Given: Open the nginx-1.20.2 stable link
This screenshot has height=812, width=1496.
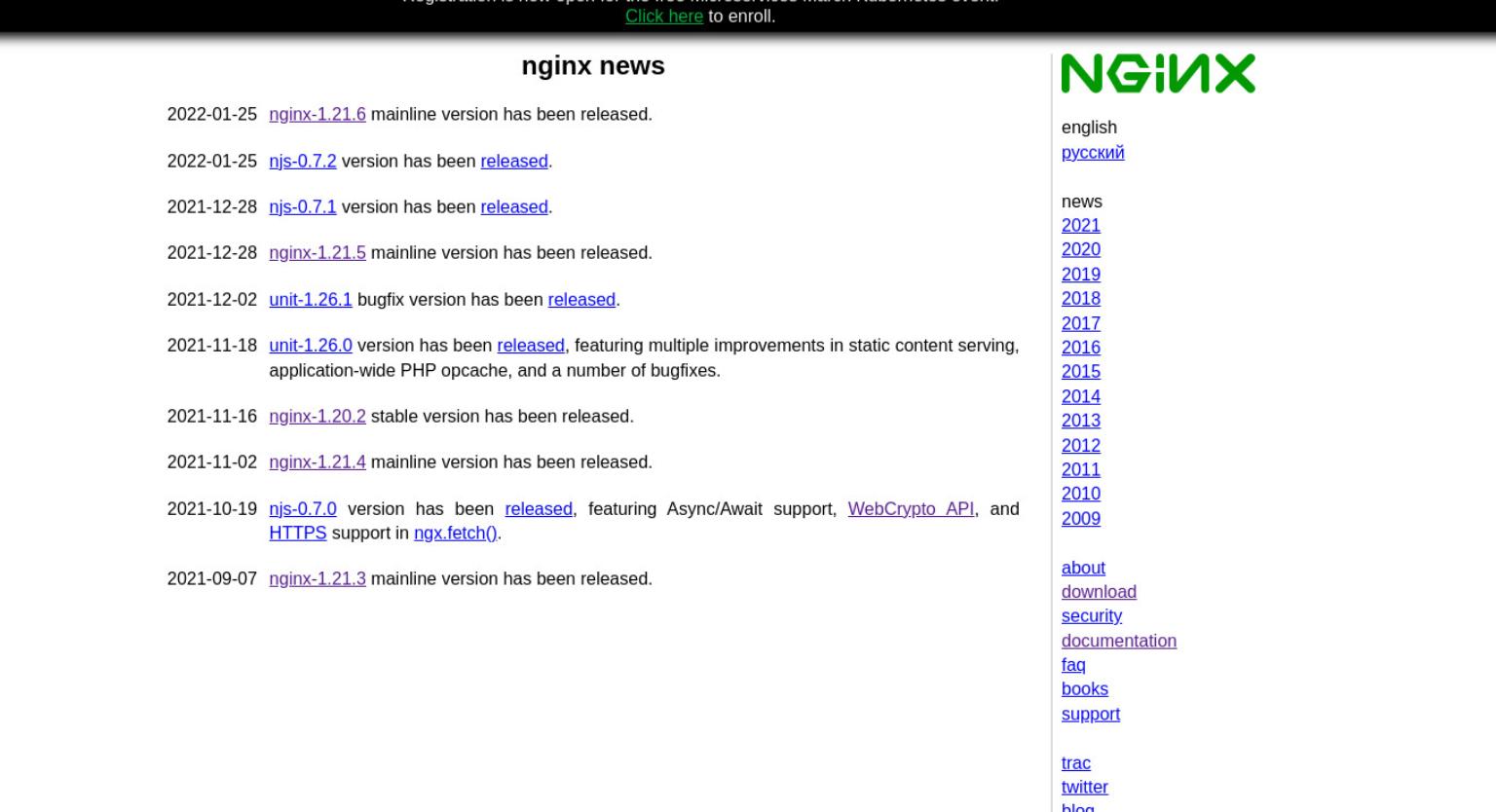Looking at the screenshot, I should (x=318, y=416).
